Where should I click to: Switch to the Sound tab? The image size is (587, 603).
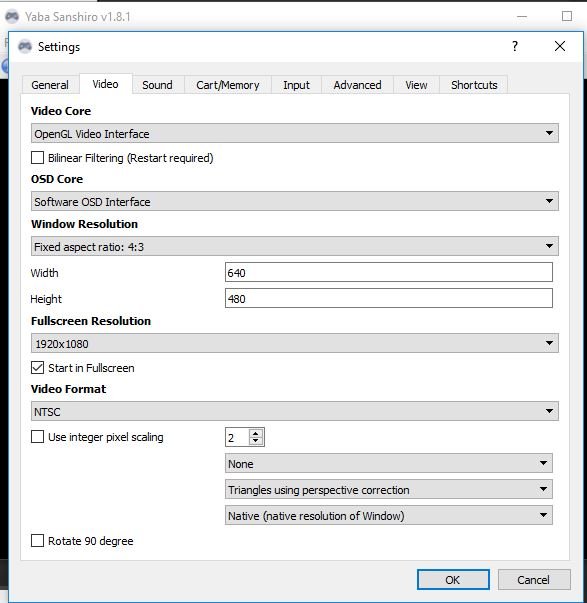click(157, 85)
